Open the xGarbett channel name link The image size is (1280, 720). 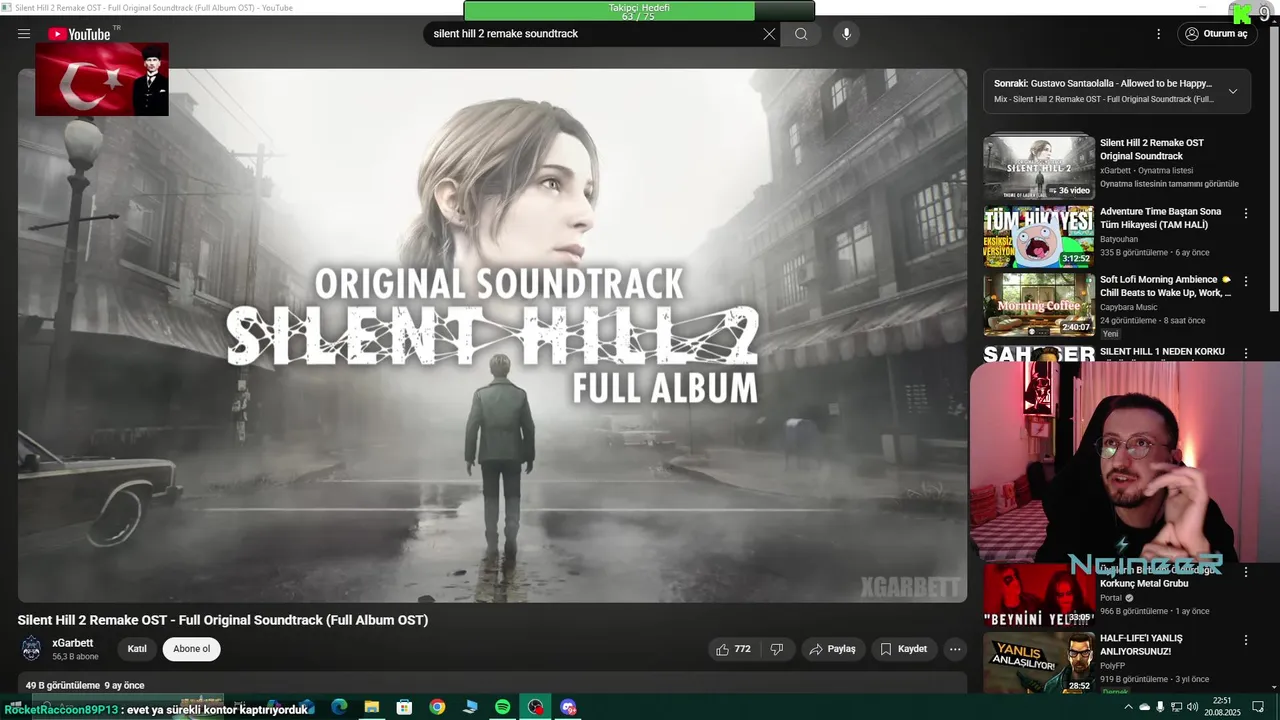click(72, 643)
